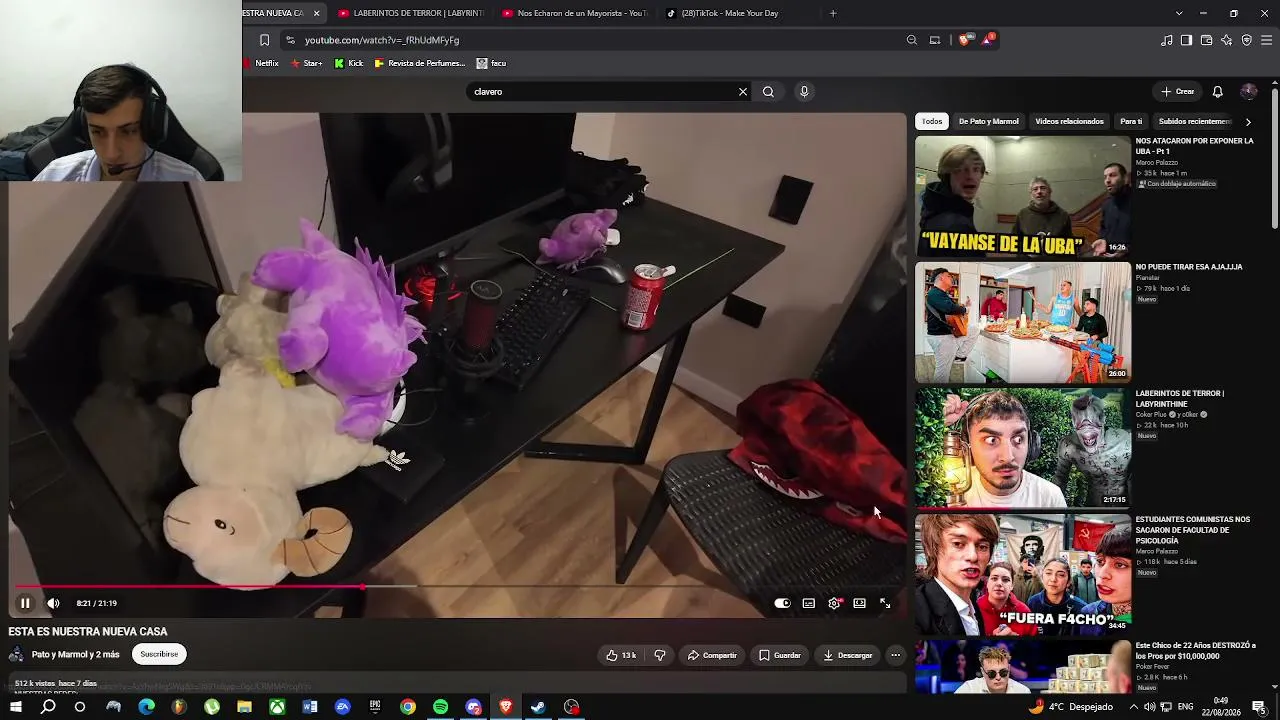
Task: Open Google Chrome from the taskbar
Action: [x=408, y=707]
